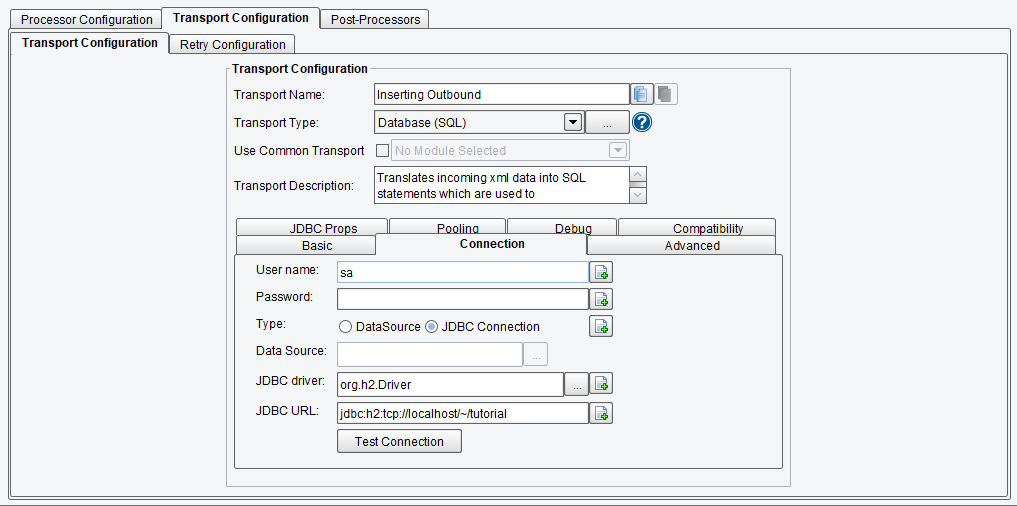The image size is (1017, 506).
Task: Browse for JDBC driver with ellipsis button
Action: [577, 384]
